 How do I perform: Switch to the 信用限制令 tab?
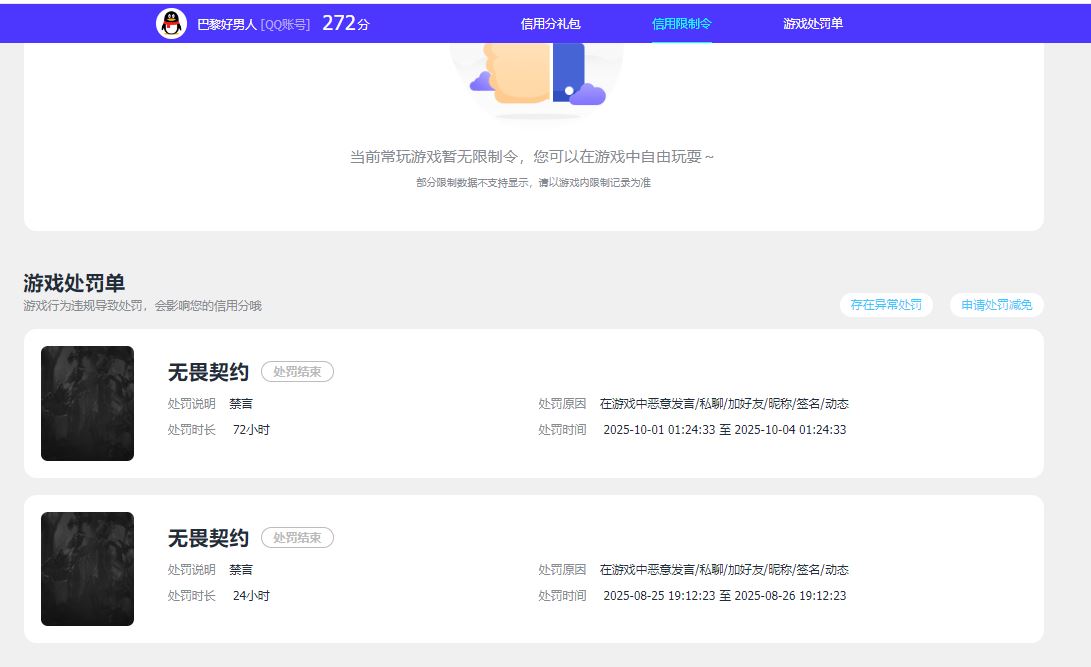click(681, 24)
